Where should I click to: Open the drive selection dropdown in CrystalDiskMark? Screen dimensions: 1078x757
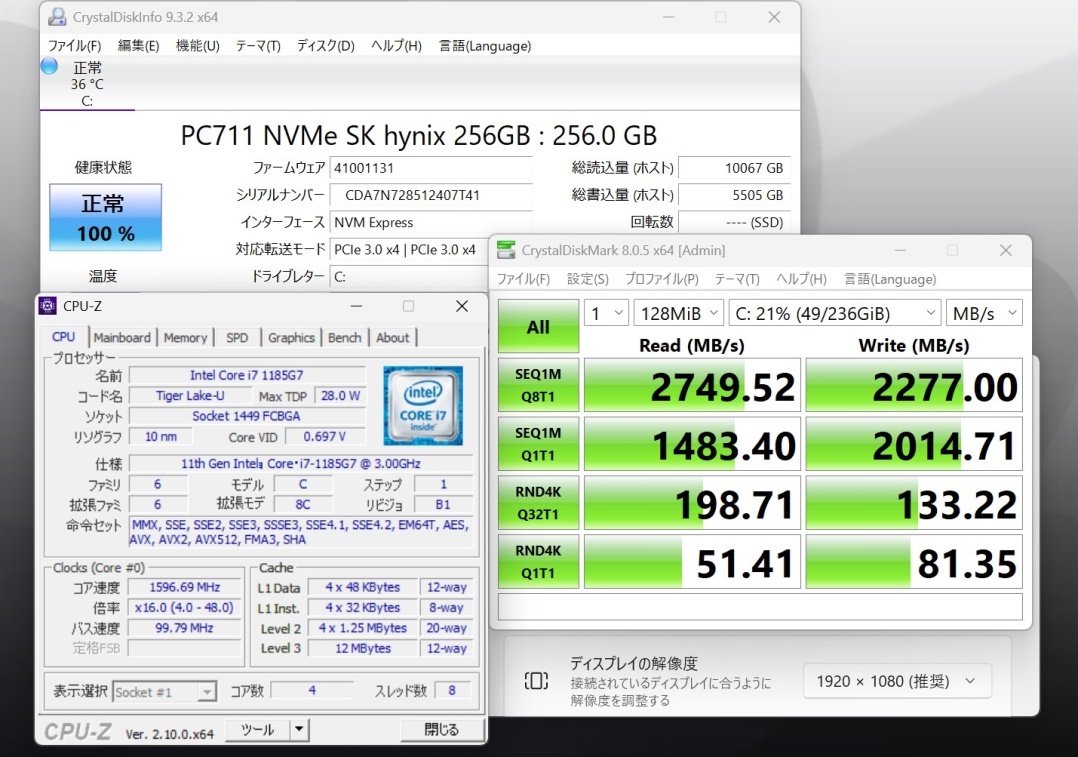(835, 312)
